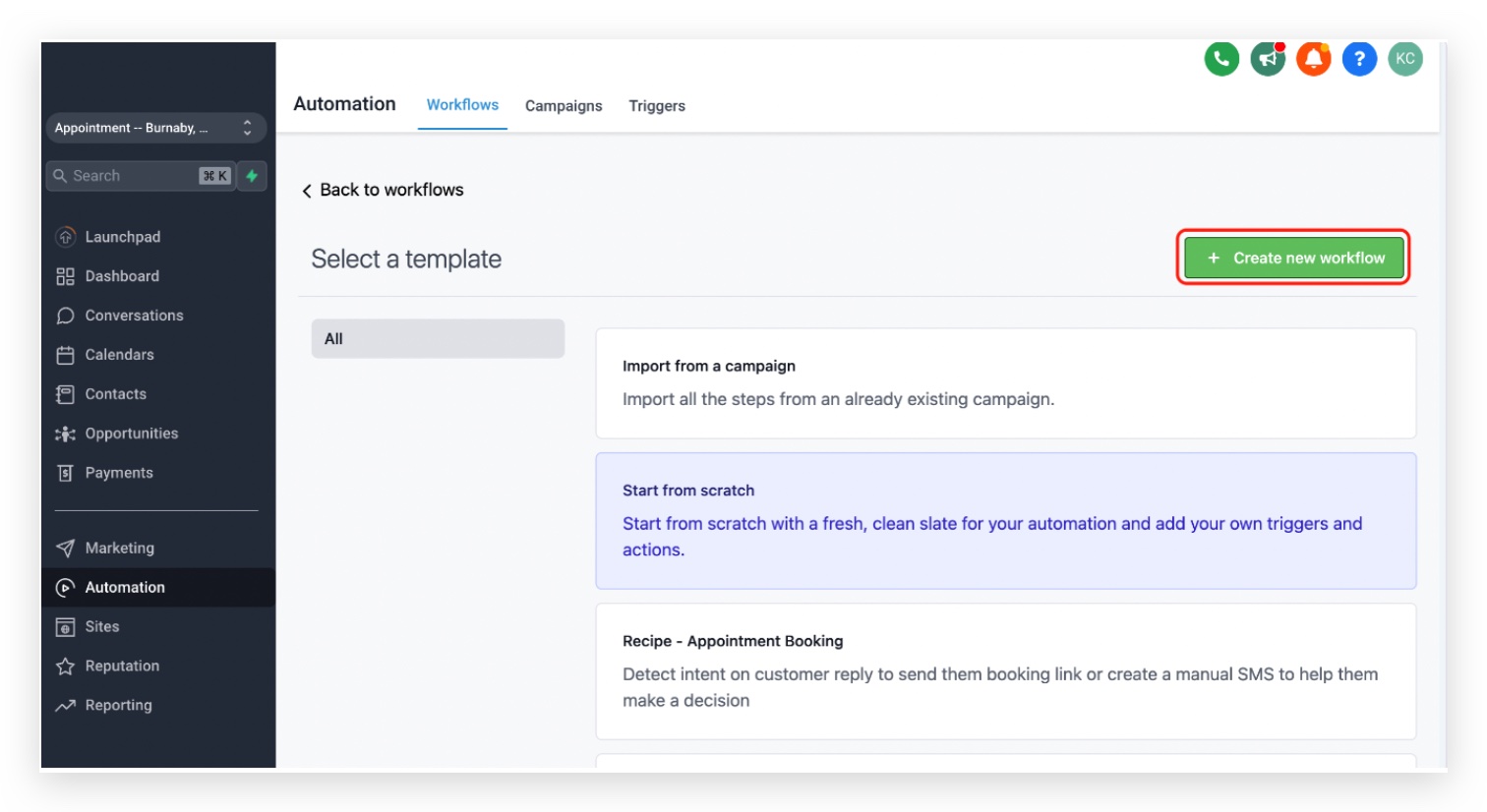The width and height of the screenshot is (1487, 812).
Task: Switch to the Triggers tab
Action: tap(657, 105)
